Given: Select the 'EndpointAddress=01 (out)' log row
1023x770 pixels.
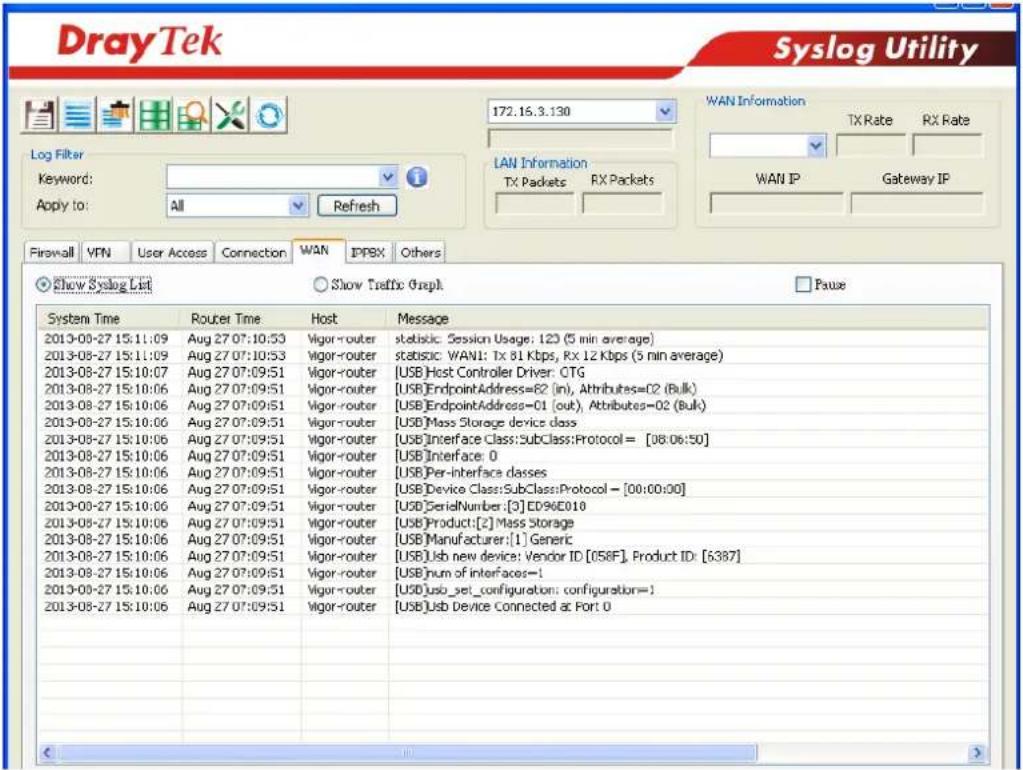Looking at the screenshot, I should pyautogui.click(x=513, y=406).
